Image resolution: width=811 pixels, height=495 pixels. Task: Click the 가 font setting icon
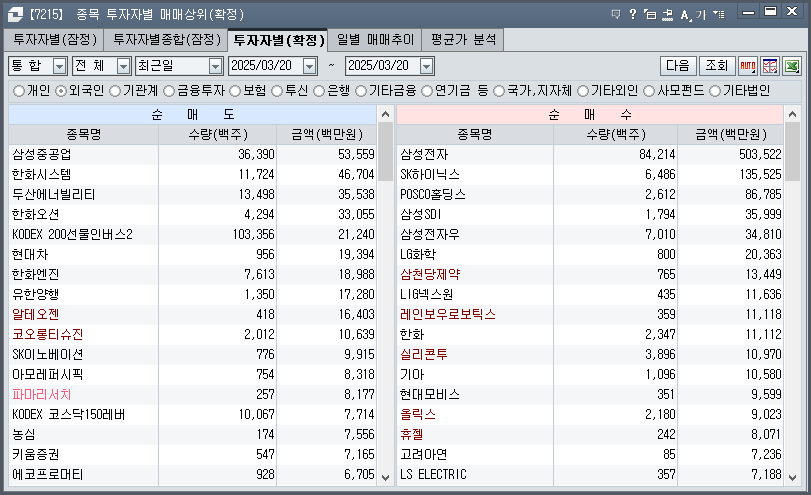[x=701, y=14]
